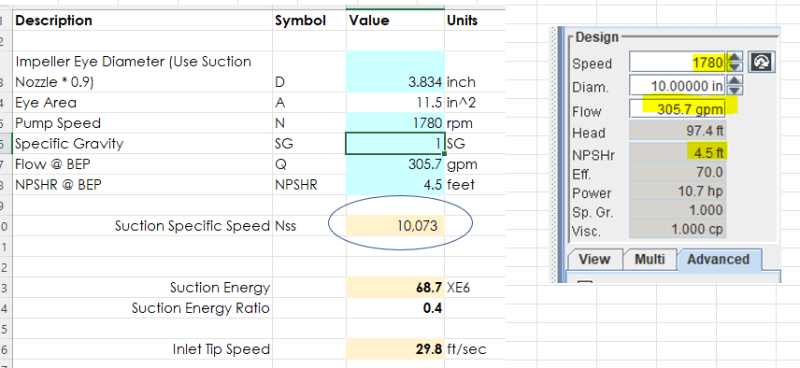Select the spreadsheet Pump Speed value 1780

[395, 123]
